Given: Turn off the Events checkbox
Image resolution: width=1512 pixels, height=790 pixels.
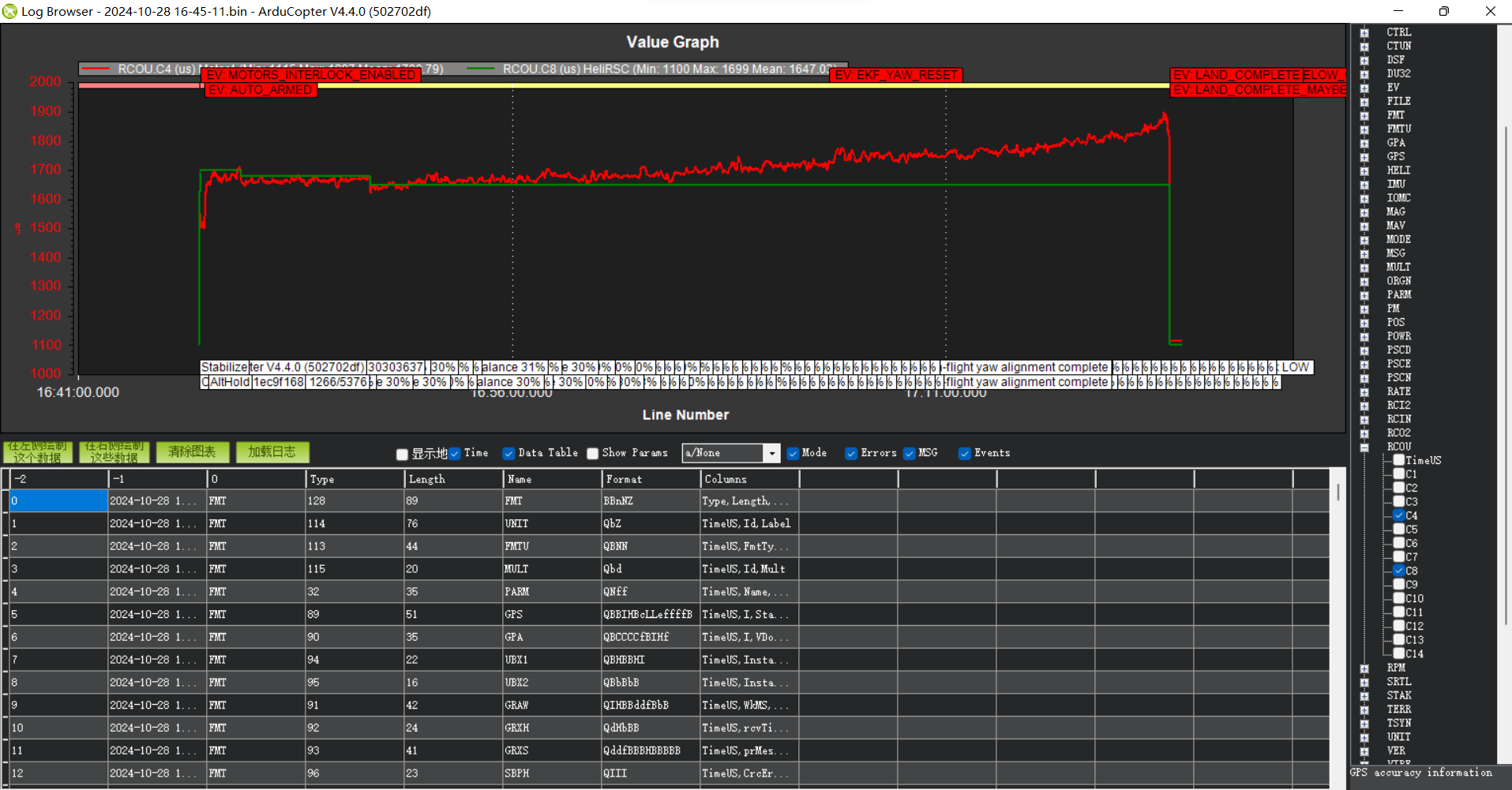Looking at the screenshot, I should click(965, 453).
